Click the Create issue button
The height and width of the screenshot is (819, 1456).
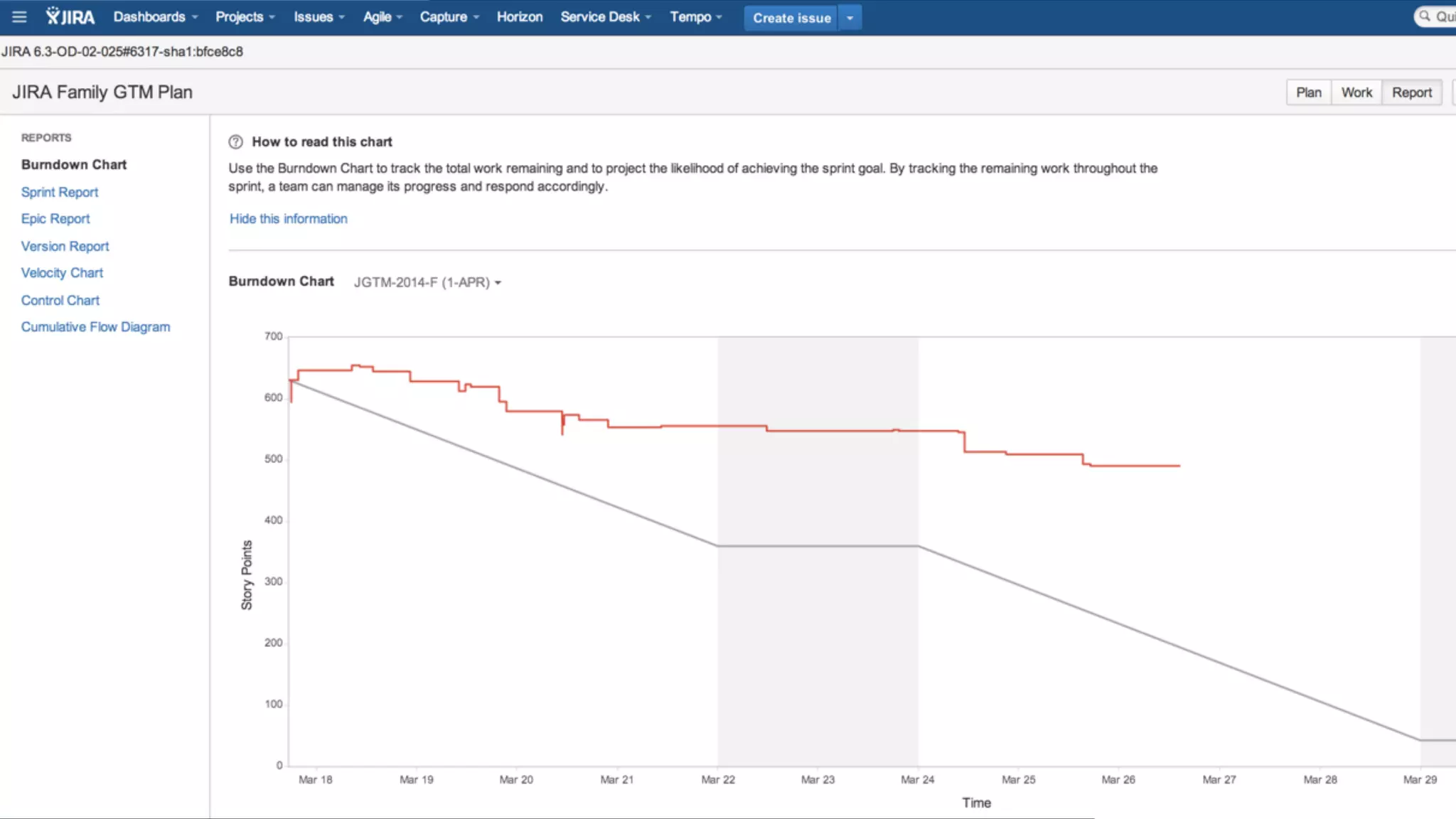(x=791, y=18)
